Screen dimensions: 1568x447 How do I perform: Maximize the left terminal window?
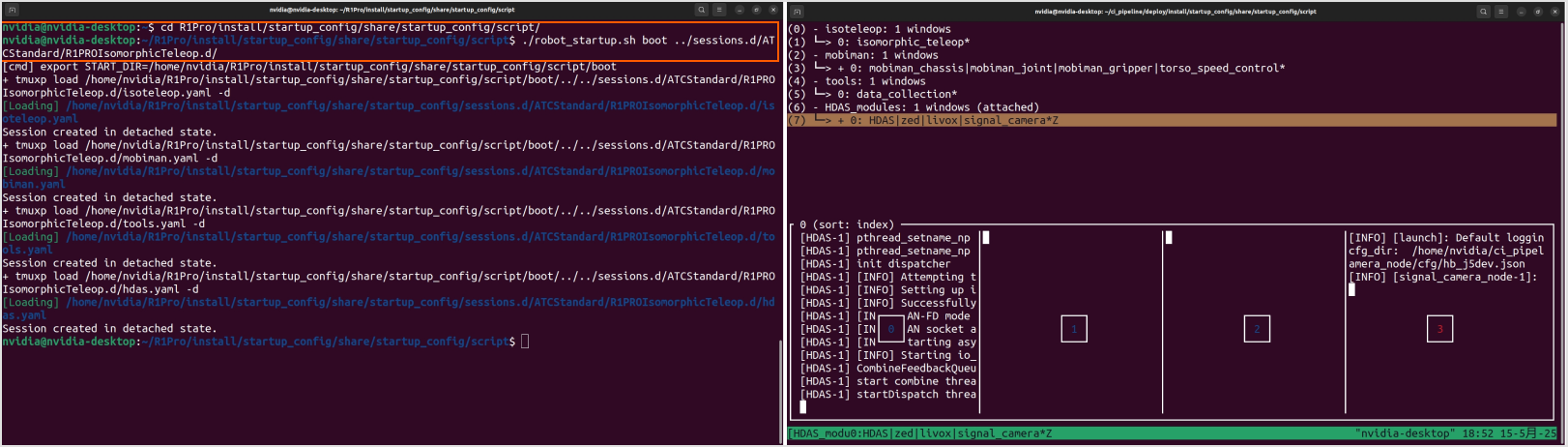tap(756, 10)
